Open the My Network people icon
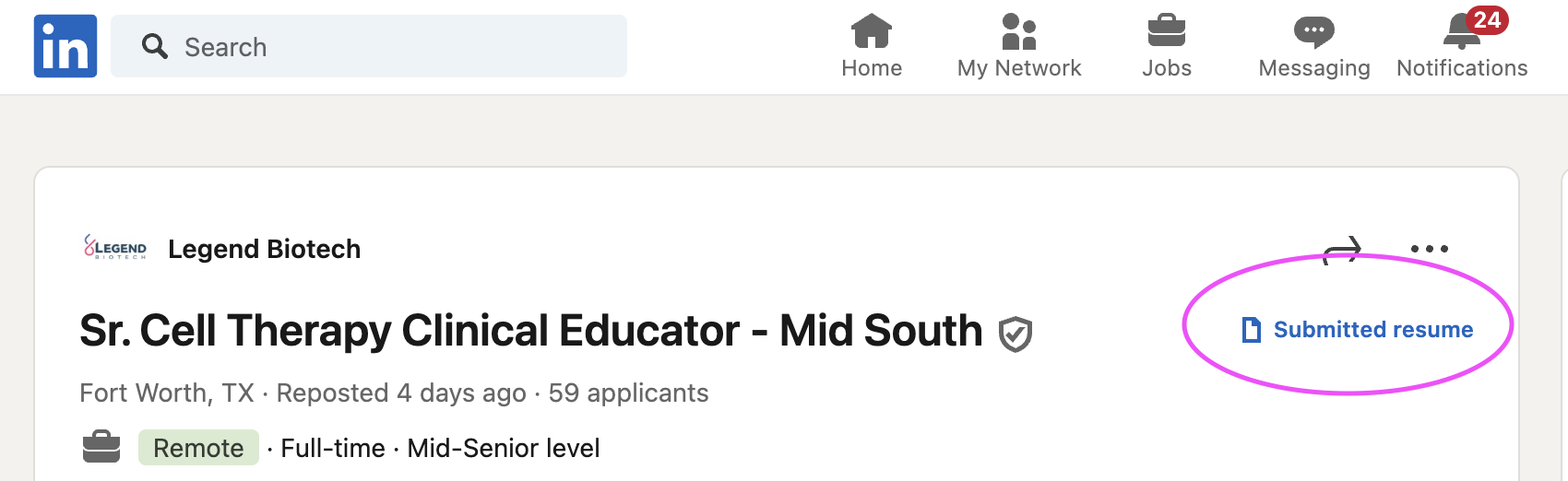Viewport: 1568px width, 481px height. pos(1019,30)
